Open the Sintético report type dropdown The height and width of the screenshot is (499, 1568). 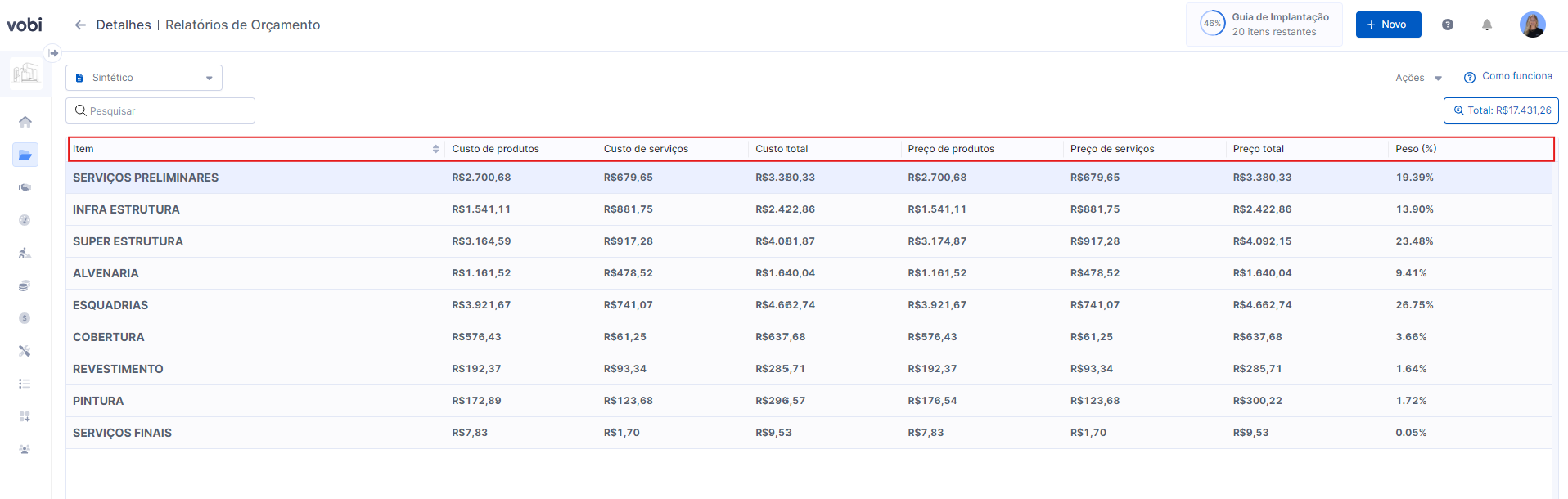pos(144,78)
